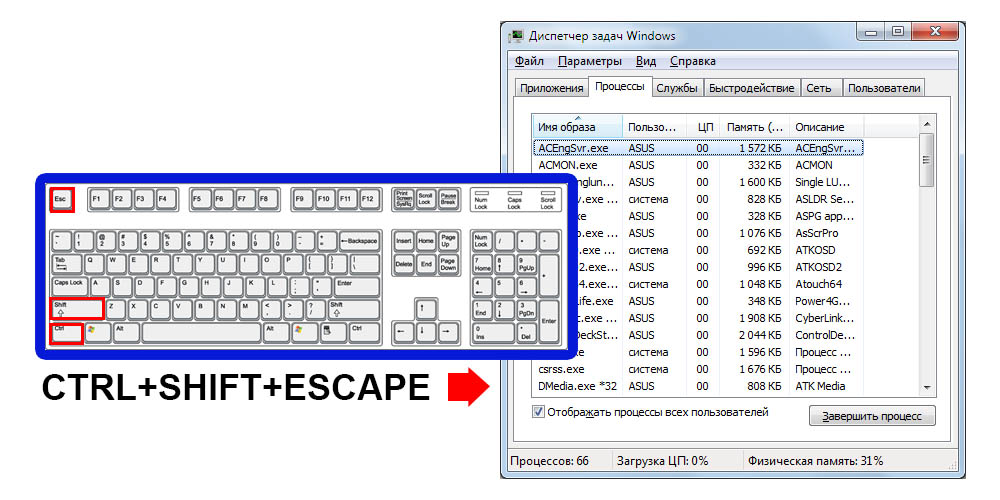Sort by the Память column header
Image resolution: width=1000 pixels, height=500 pixels.
tap(755, 127)
